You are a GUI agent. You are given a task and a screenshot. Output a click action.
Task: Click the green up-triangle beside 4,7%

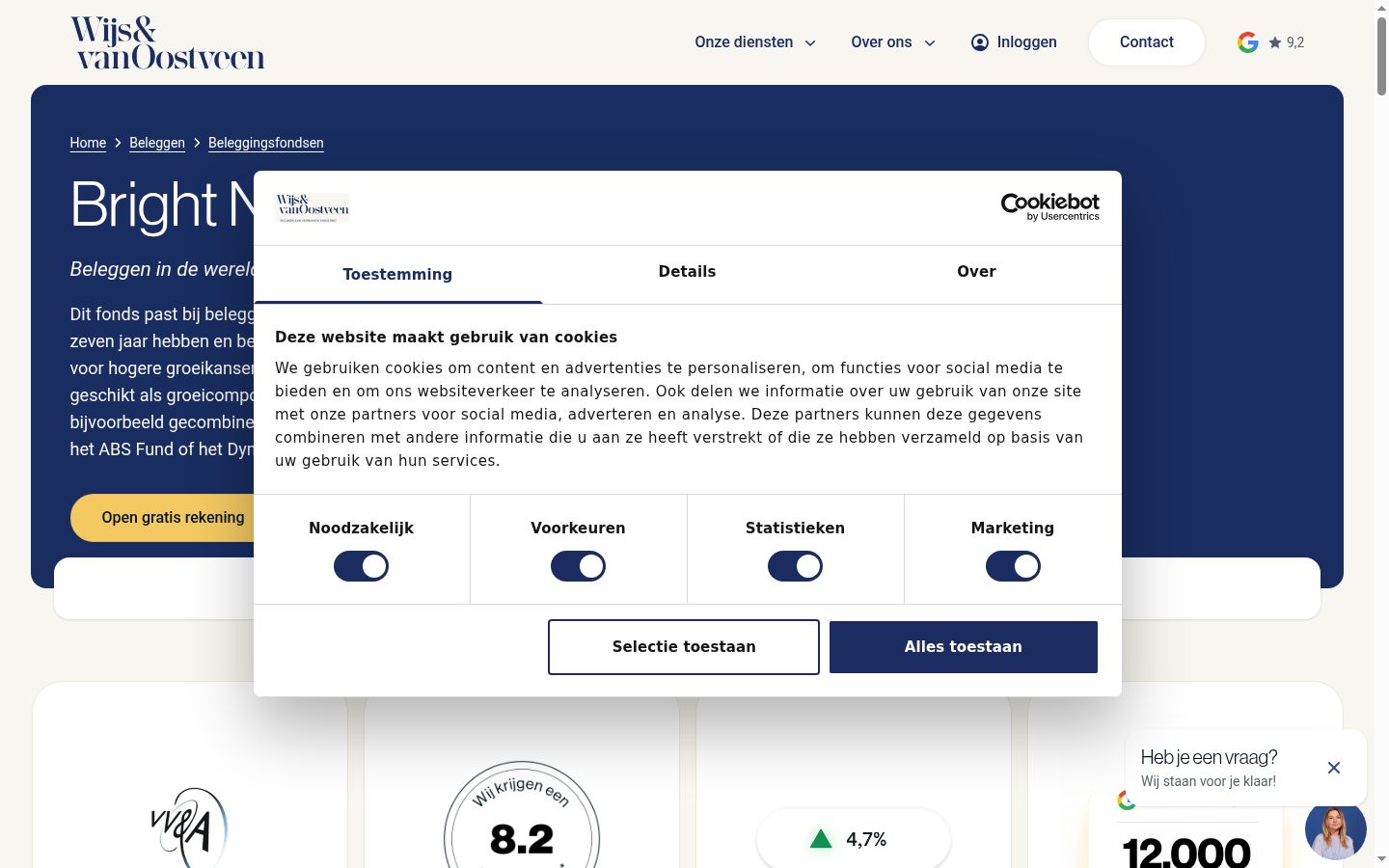click(821, 839)
